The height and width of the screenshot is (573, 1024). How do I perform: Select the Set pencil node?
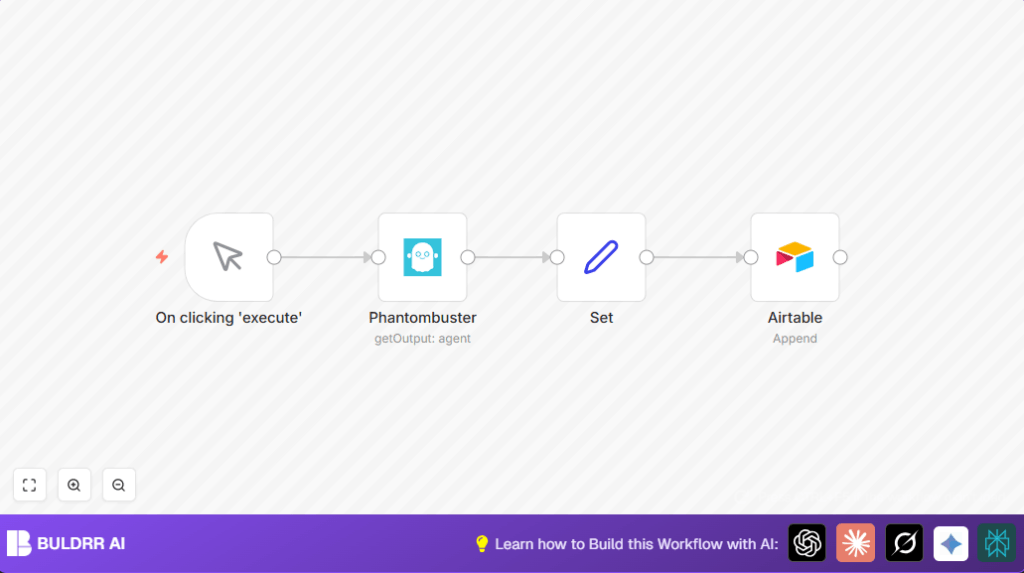(601, 257)
